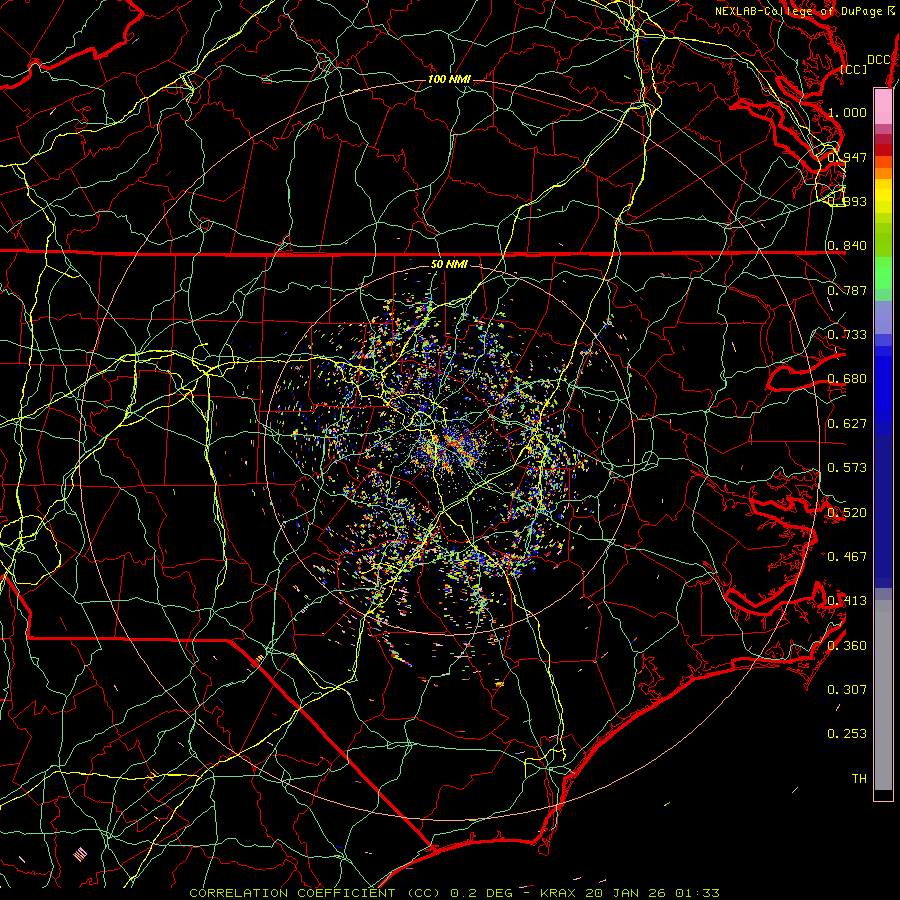Click the 0.680 scale value
Viewport: 900px width, 900px height.
pyautogui.click(x=847, y=379)
